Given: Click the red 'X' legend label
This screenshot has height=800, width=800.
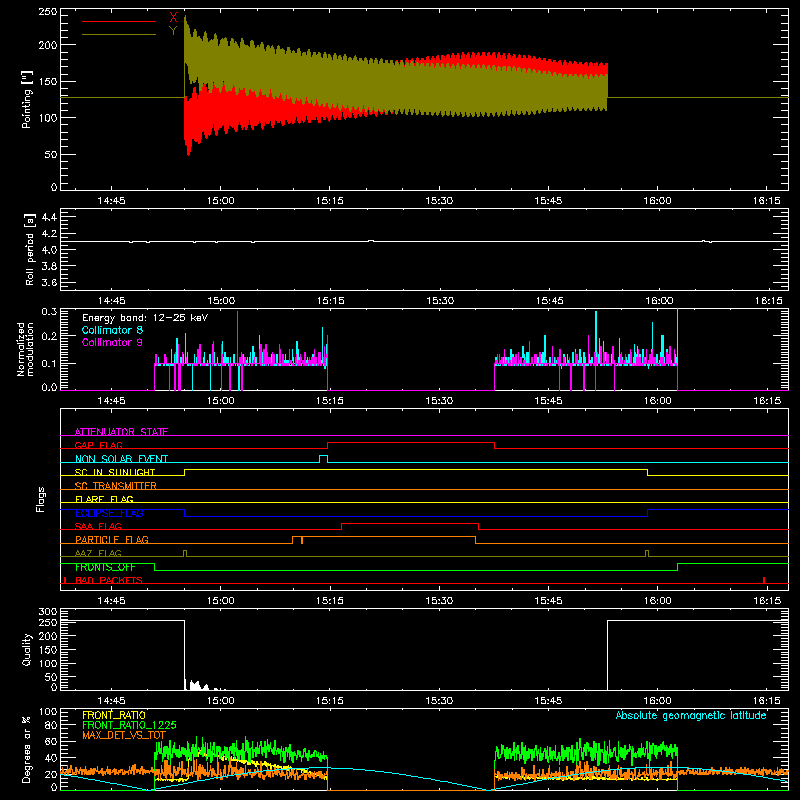Looking at the screenshot, I should click(x=173, y=17).
